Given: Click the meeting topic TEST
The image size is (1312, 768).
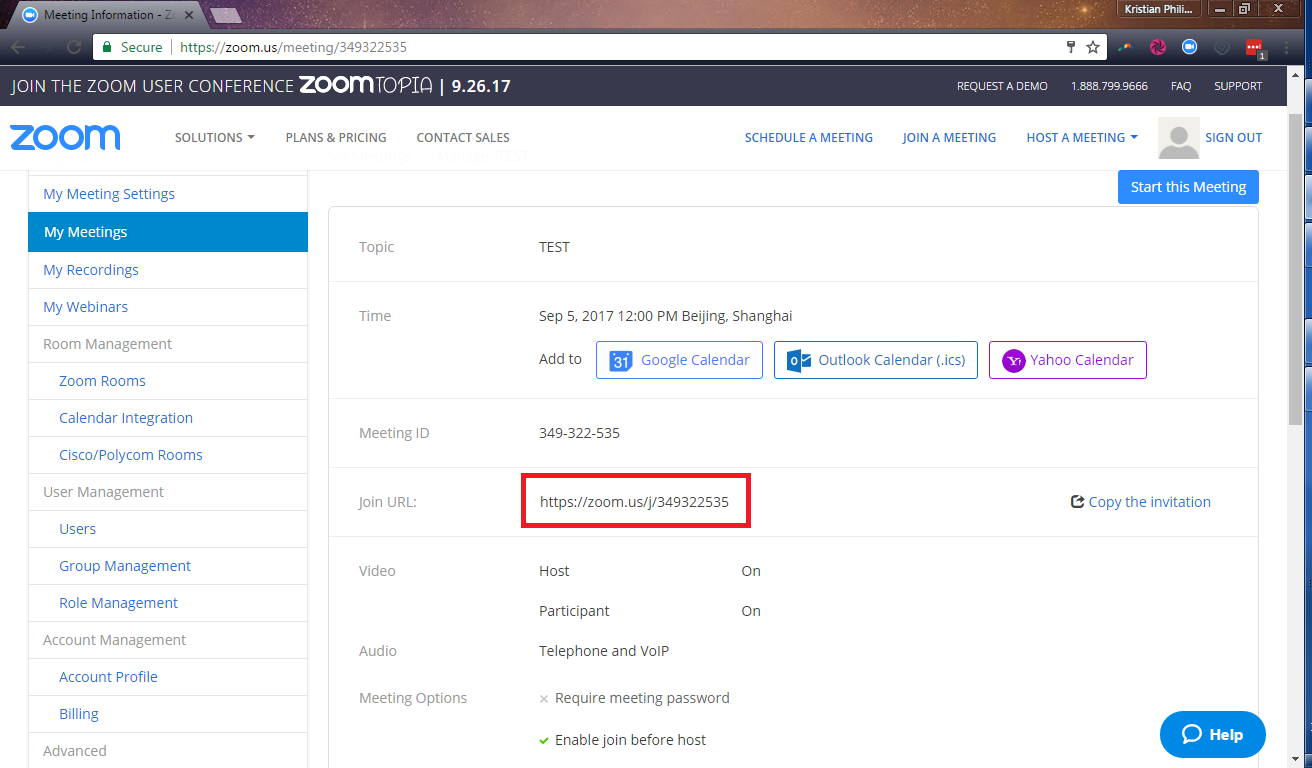Looking at the screenshot, I should click(x=554, y=247).
